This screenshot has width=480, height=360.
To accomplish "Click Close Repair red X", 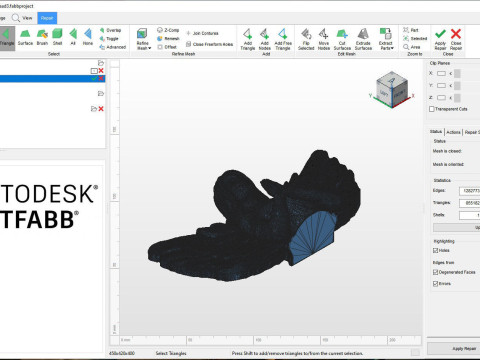I will [456, 39].
